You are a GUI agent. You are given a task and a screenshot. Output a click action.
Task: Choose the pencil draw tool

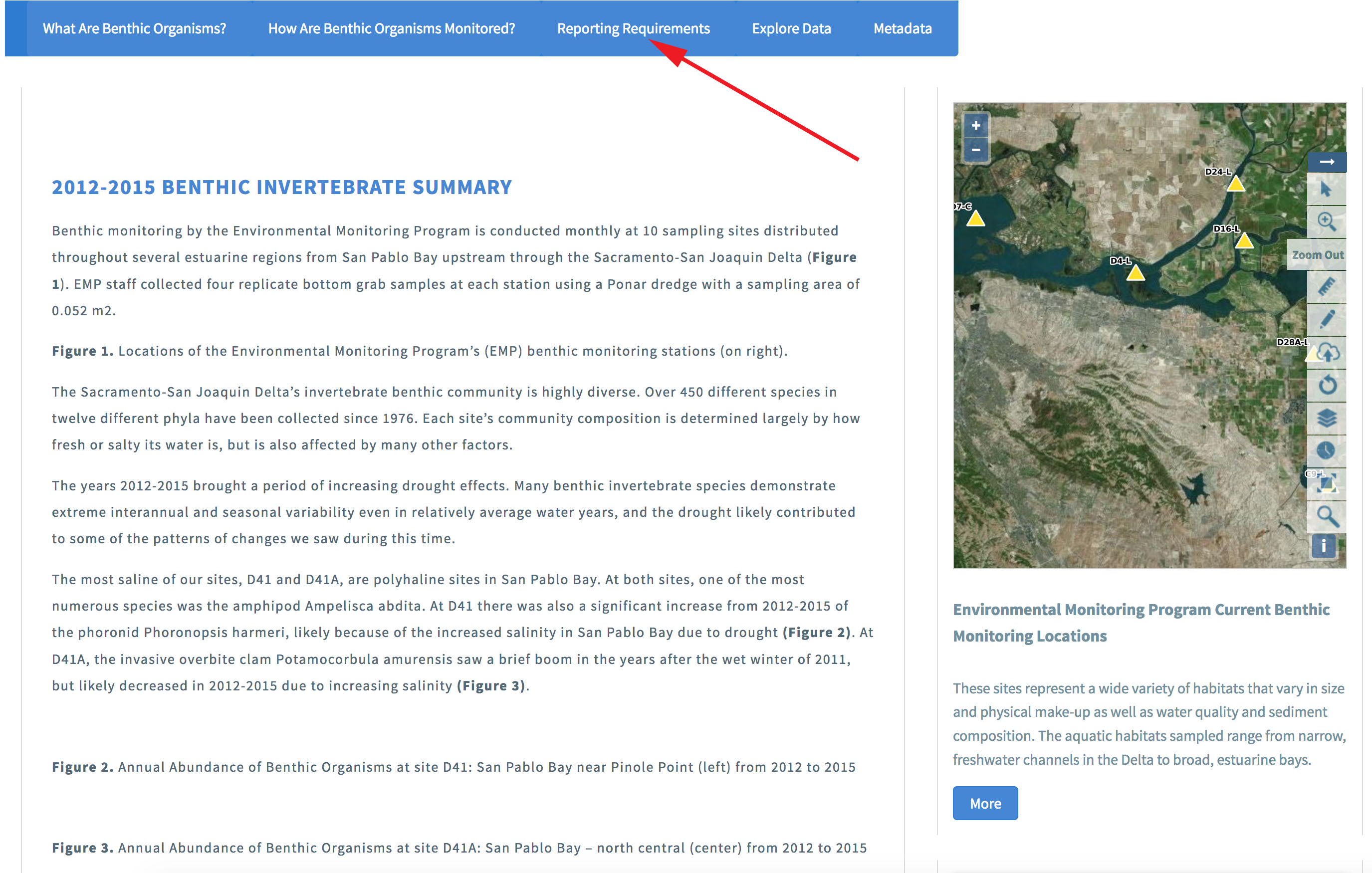tap(1327, 319)
